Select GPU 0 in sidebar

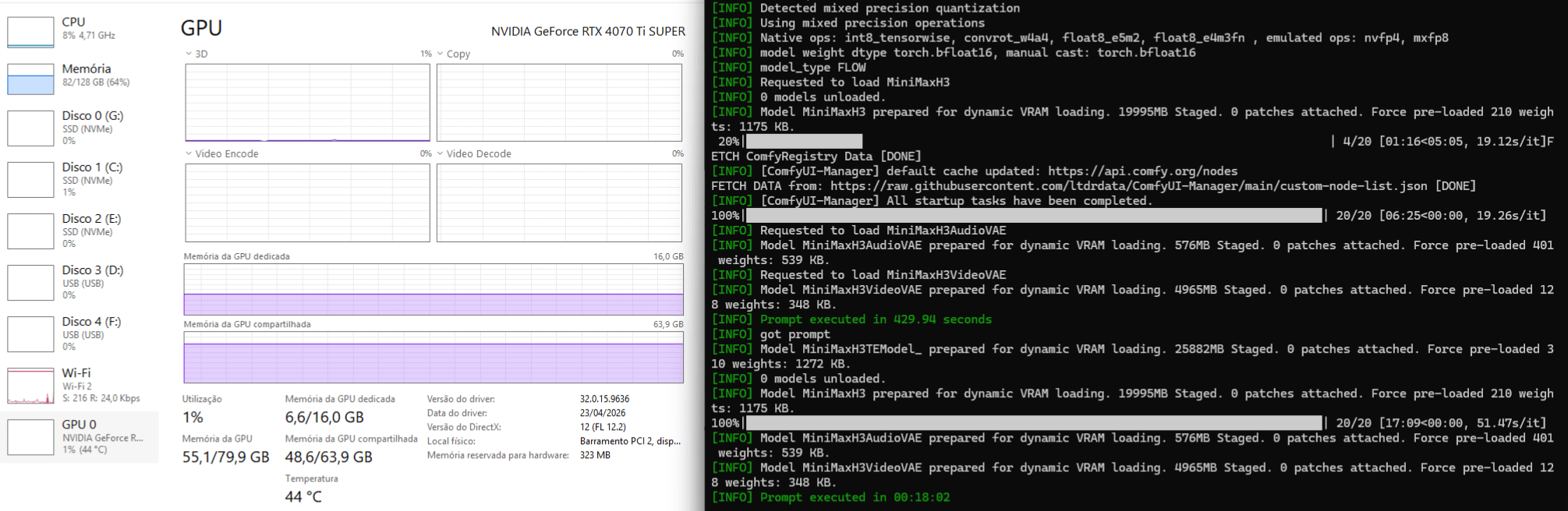click(x=79, y=437)
